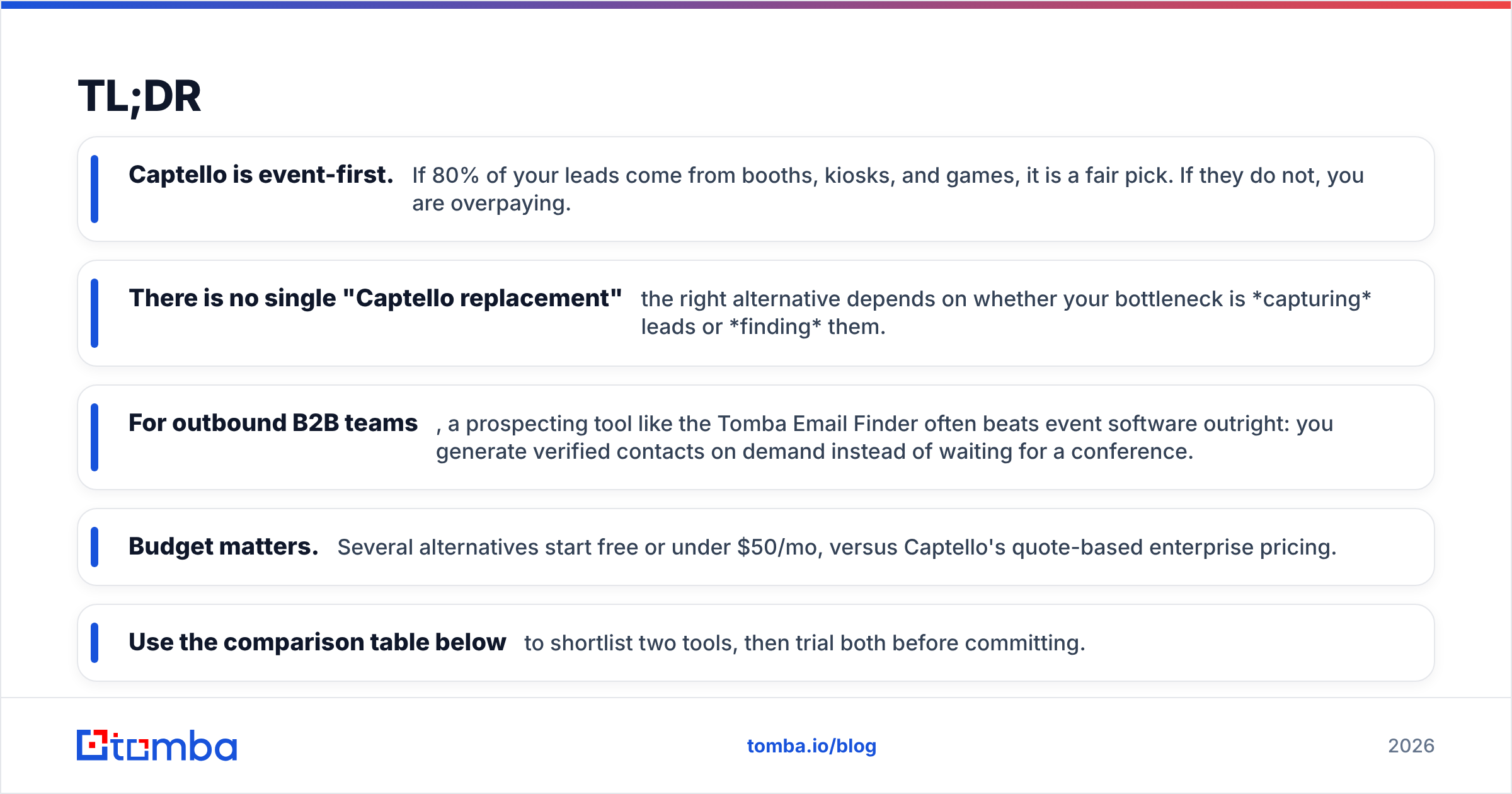Click 'to shortlist two tools' sentence
1512x794 pixels.
pos(805,643)
